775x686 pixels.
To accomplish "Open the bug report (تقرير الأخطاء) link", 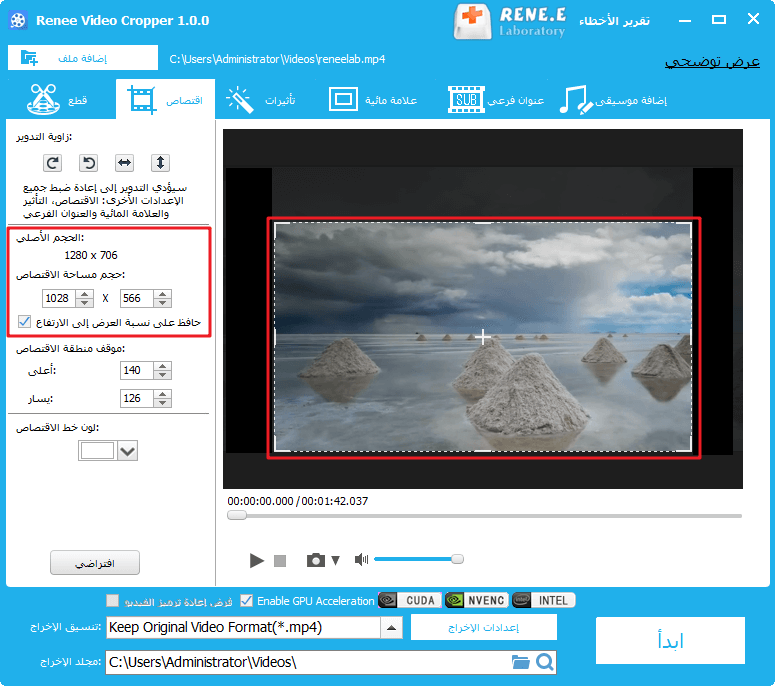I will tap(614, 20).
